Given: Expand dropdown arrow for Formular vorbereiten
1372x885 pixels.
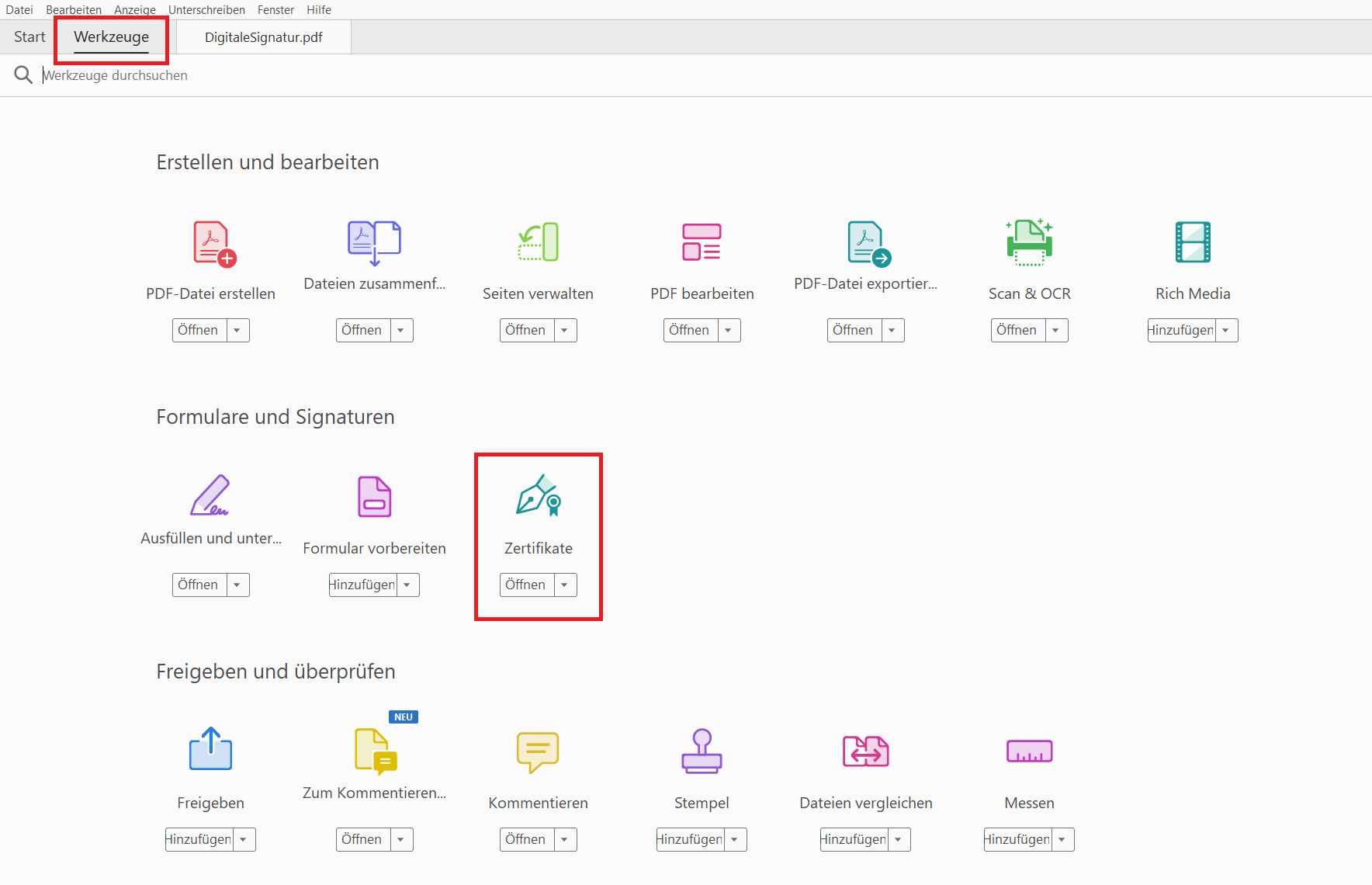Looking at the screenshot, I should click(x=407, y=585).
